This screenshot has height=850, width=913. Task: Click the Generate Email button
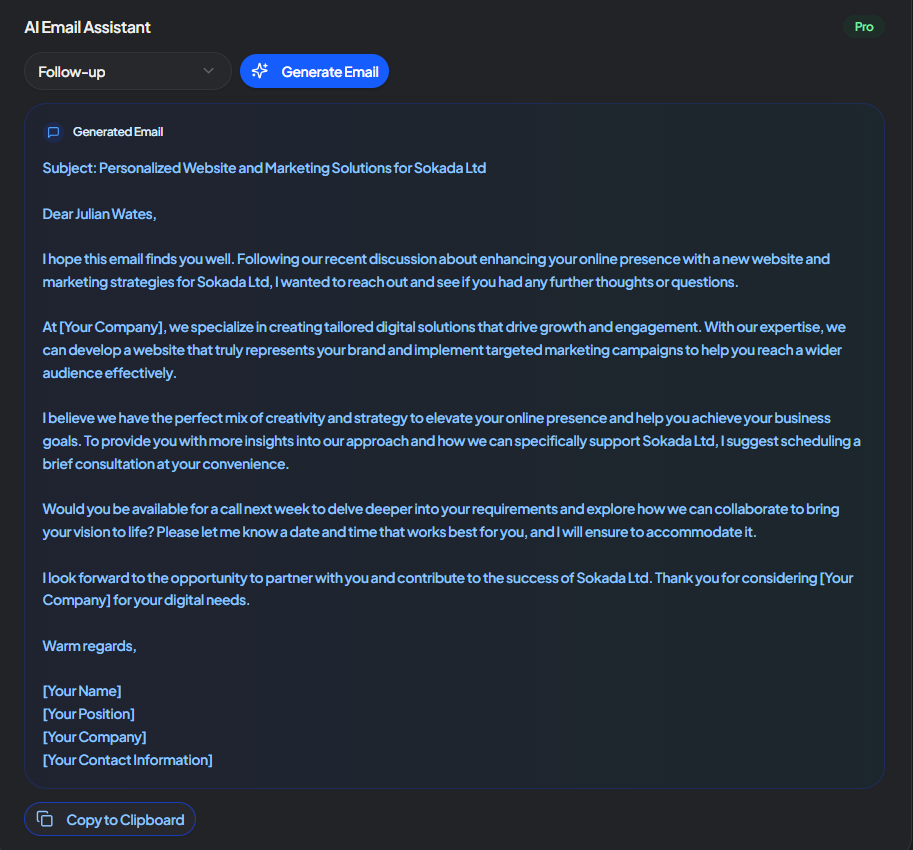click(x=314, y=71)
